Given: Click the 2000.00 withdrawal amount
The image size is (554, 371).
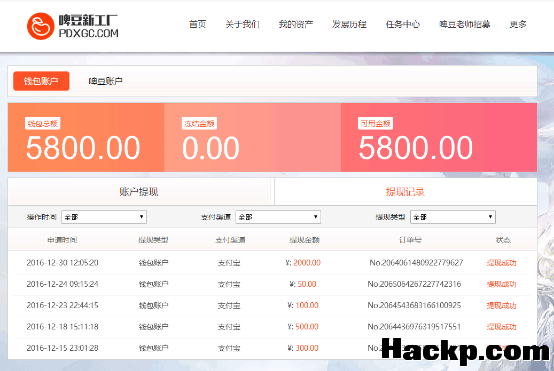Looking at the screenshot, I should tap(307, 263).
